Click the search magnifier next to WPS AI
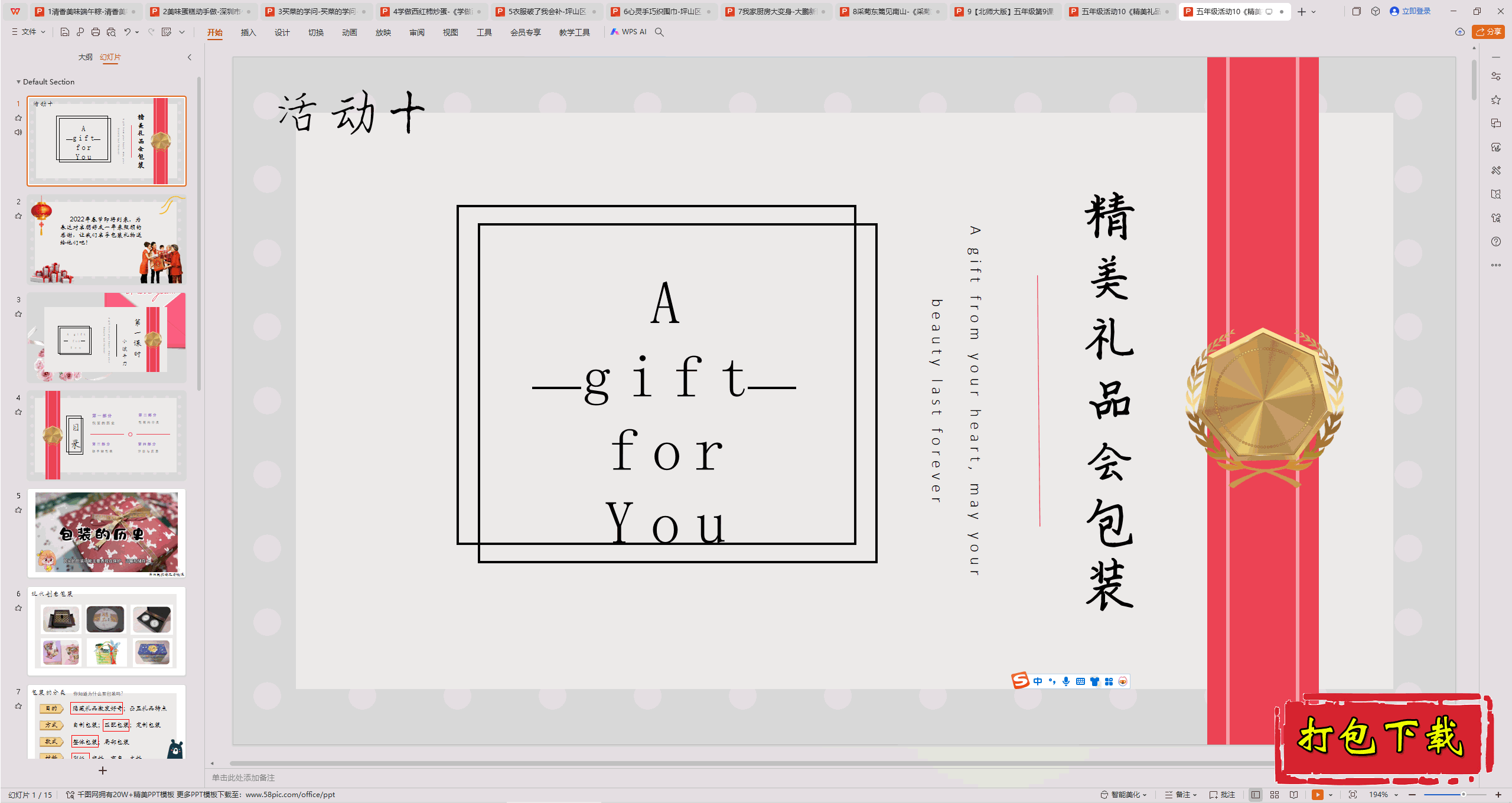 pos(660,32)
